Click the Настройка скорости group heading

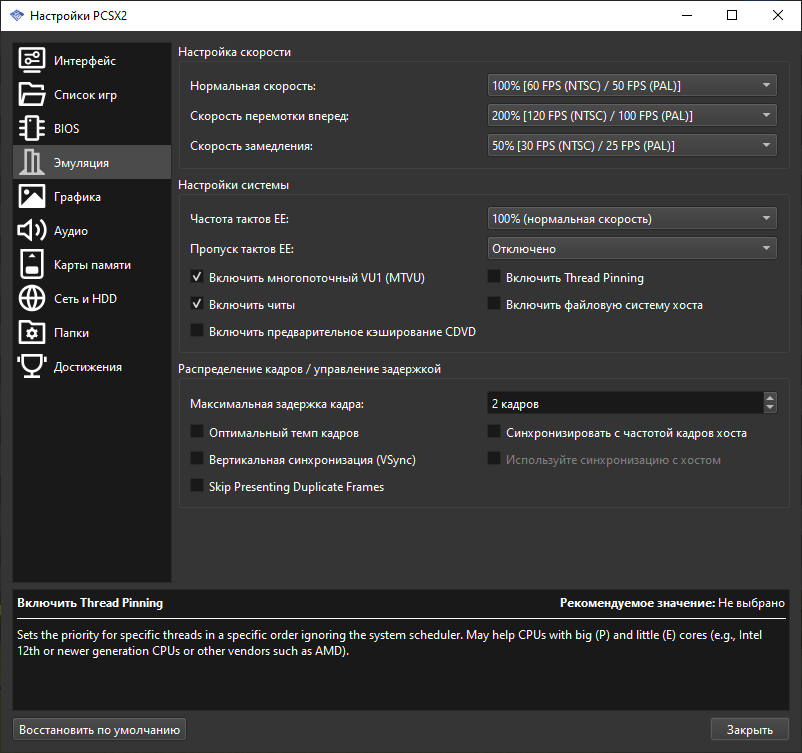tap(234, 52)
